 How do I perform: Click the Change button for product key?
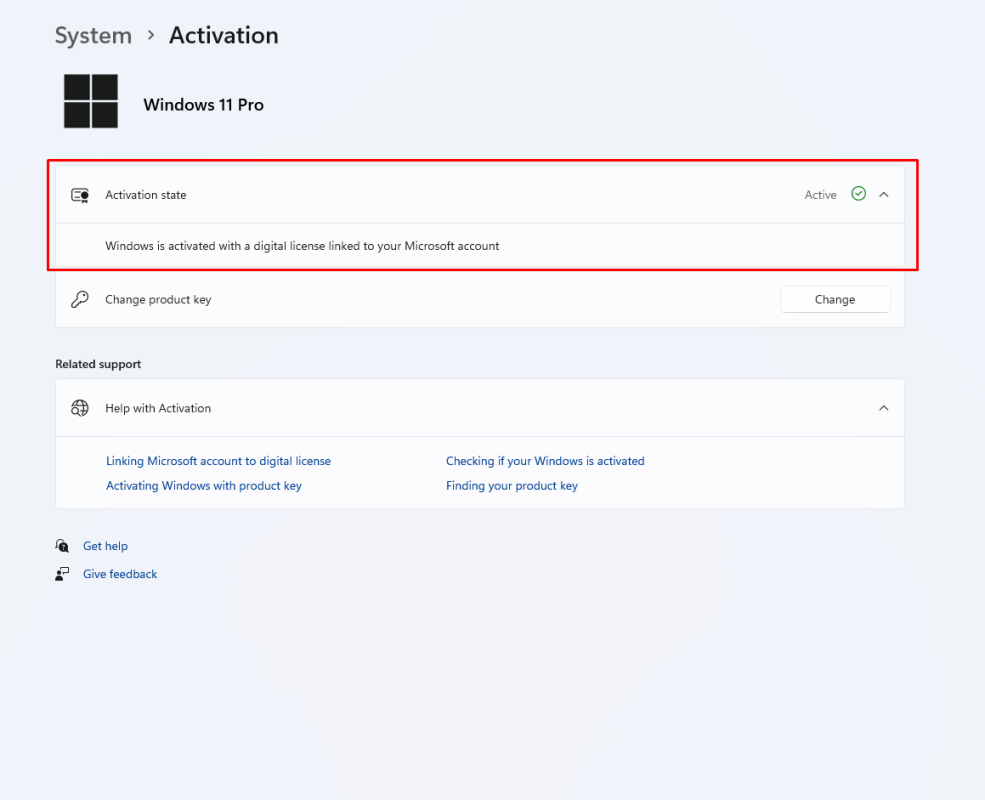coord(835,300)
